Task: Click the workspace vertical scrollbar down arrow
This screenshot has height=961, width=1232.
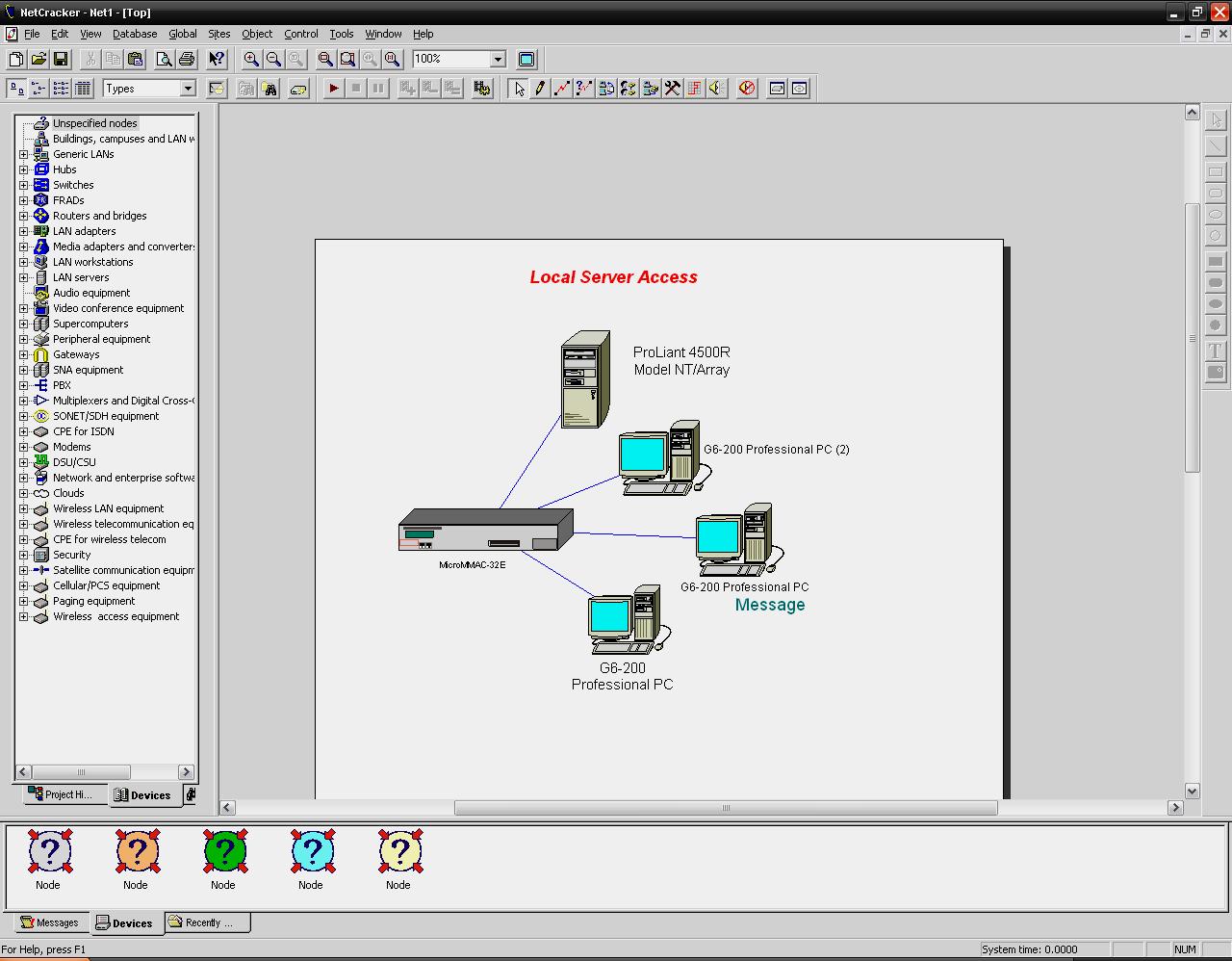Action: coord(1192,792)
